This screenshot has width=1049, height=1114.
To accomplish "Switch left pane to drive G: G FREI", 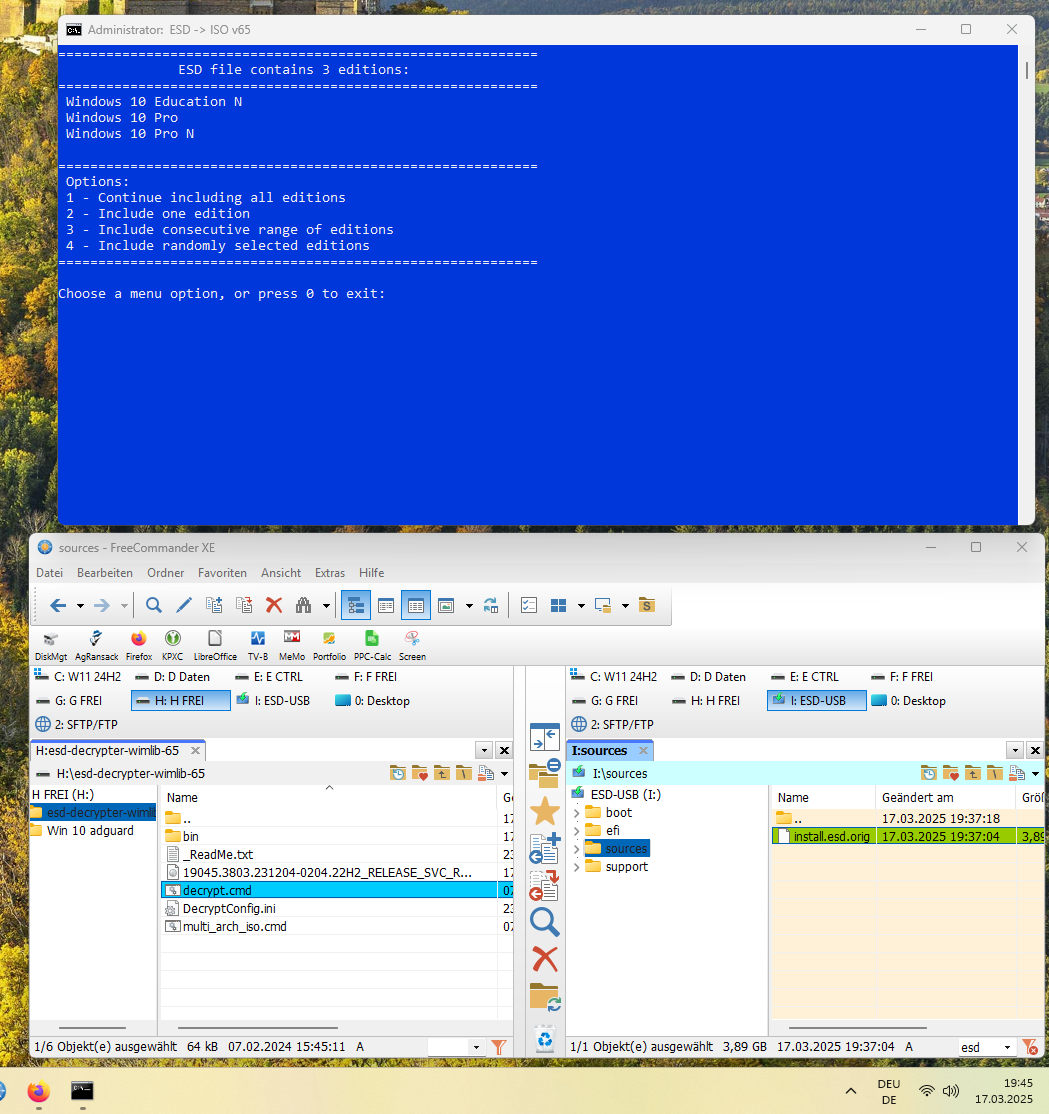I will (x=69, y=701).
